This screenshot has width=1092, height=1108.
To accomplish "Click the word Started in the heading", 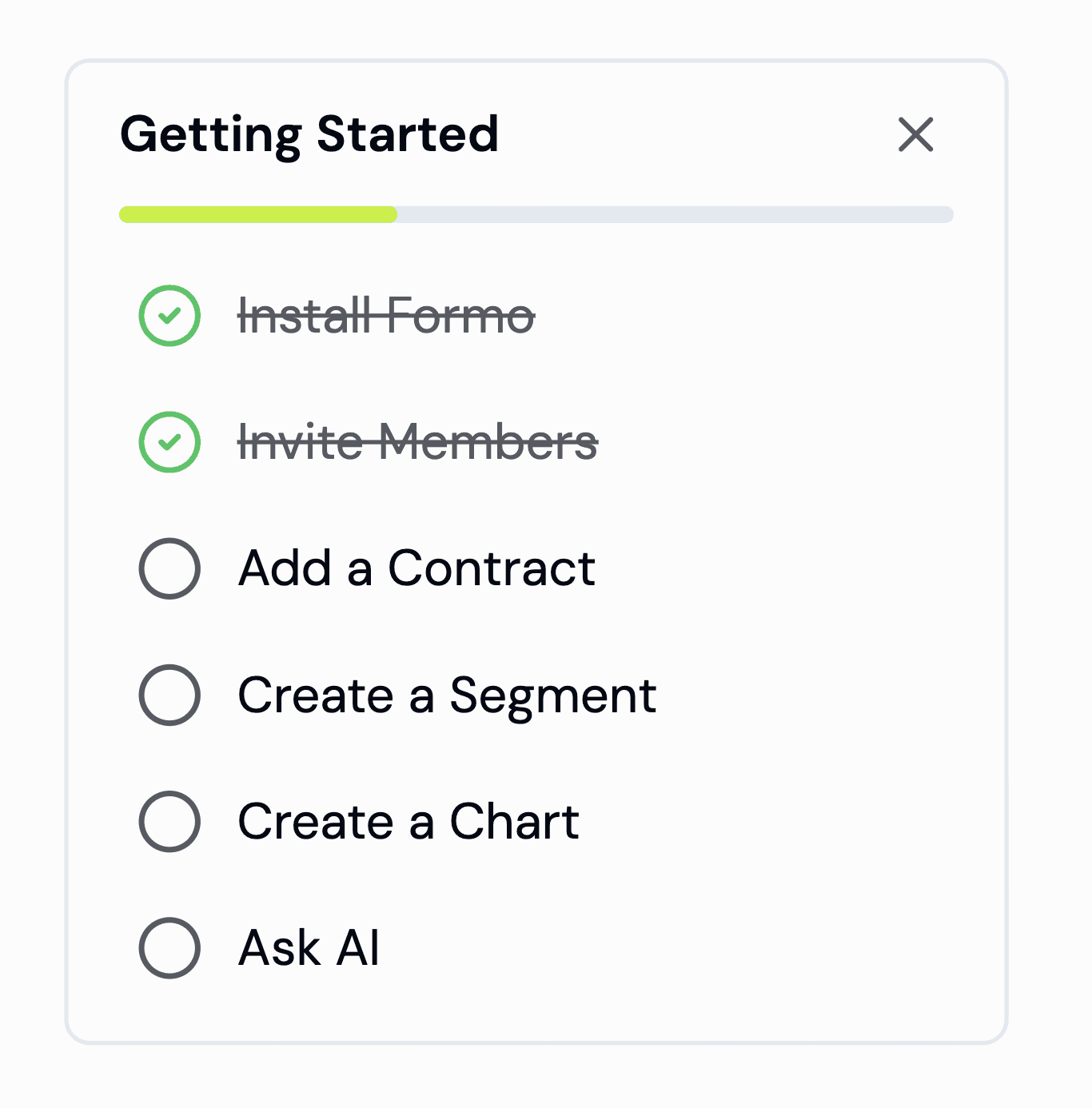I will coord(408,134).
